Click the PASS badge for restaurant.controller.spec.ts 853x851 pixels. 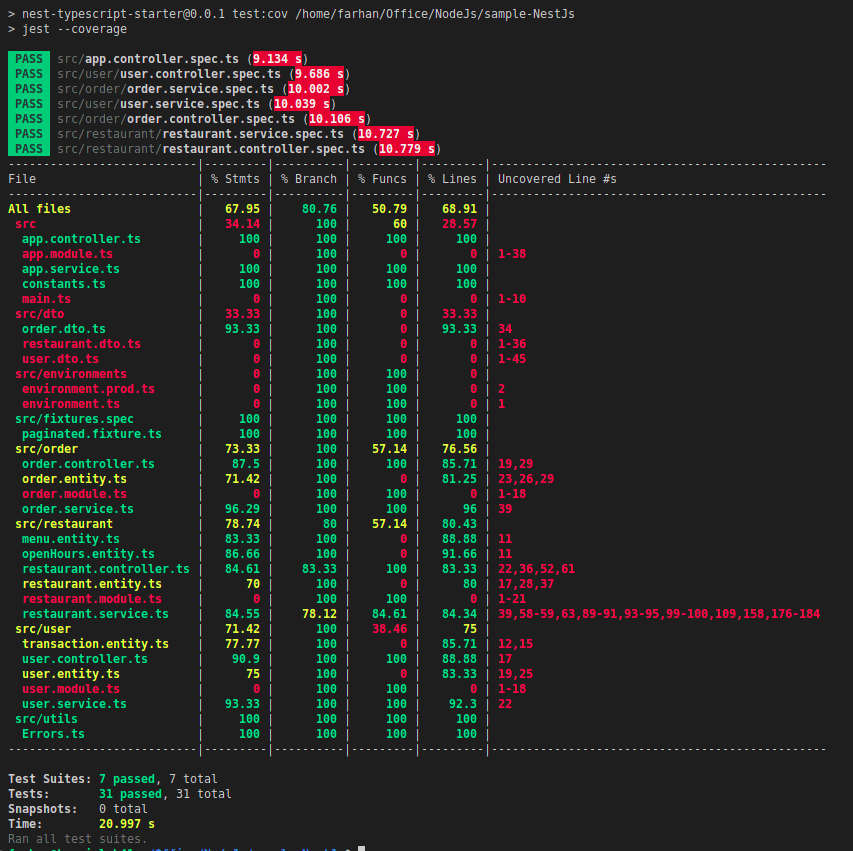tap(28, 148)
